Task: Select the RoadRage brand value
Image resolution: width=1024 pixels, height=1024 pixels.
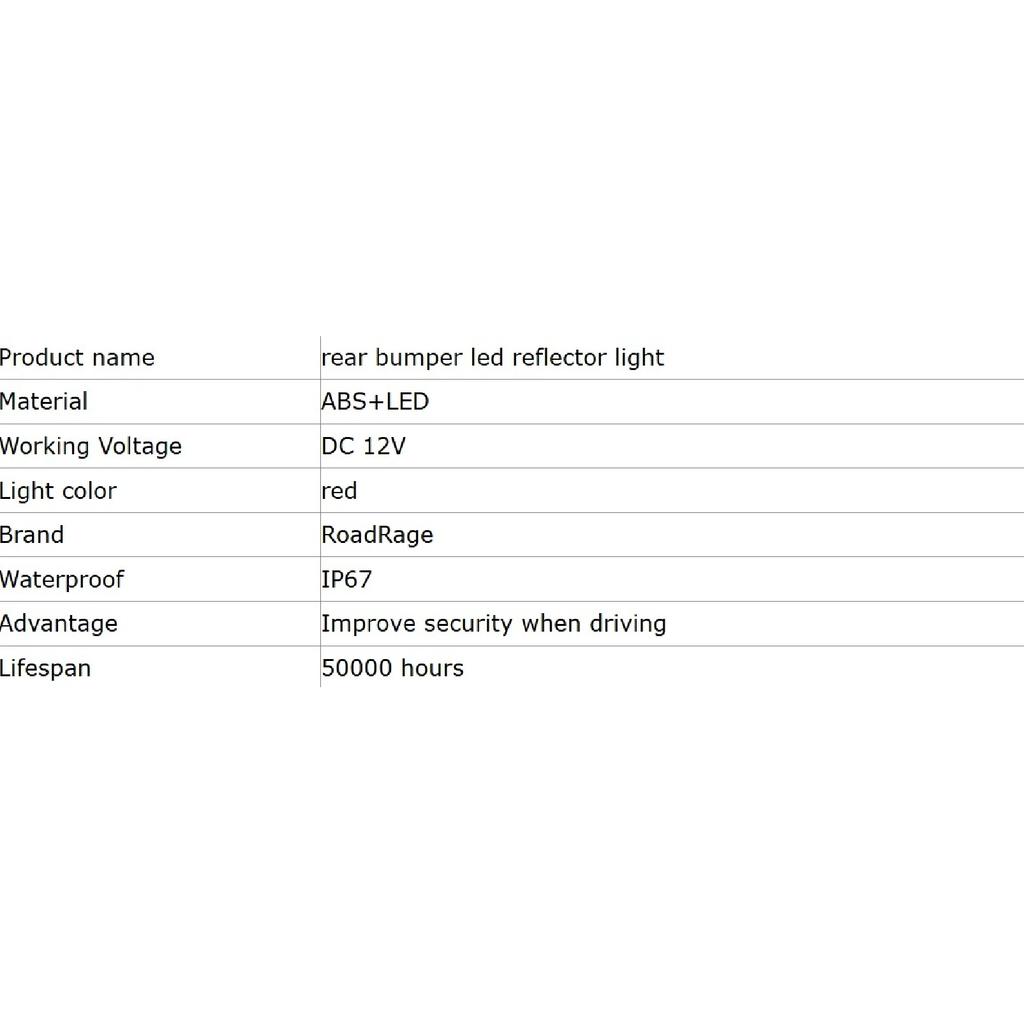Action: coord(377,536)
